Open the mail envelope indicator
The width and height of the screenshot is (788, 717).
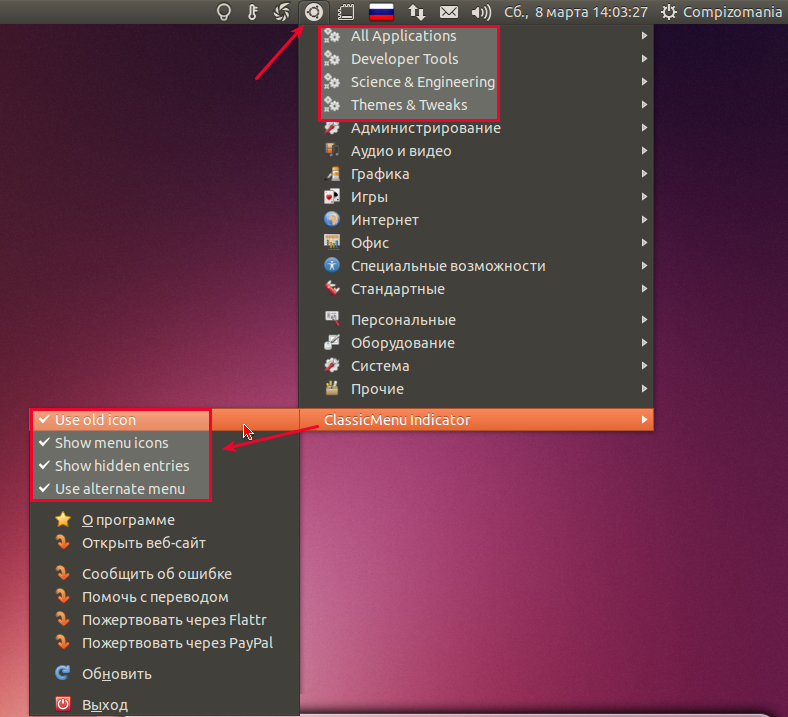449,12
